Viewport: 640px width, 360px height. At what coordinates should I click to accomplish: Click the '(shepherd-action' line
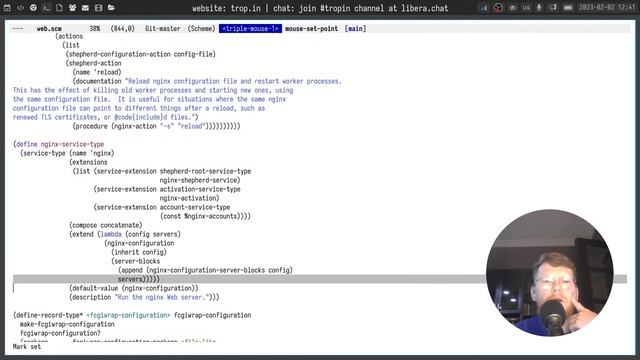point(93,63)
